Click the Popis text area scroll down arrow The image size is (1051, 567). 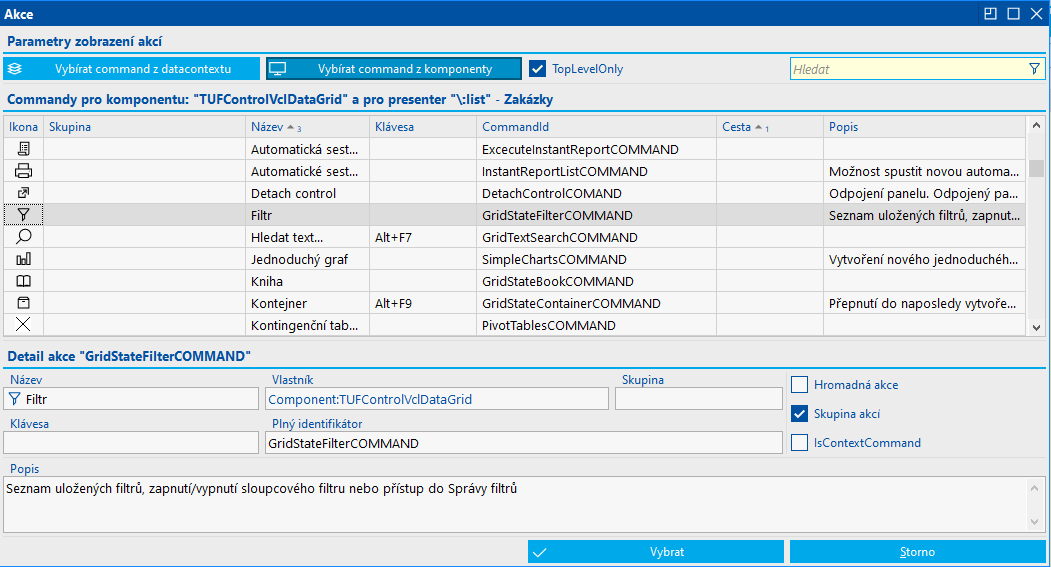(x=1034, y=521)
